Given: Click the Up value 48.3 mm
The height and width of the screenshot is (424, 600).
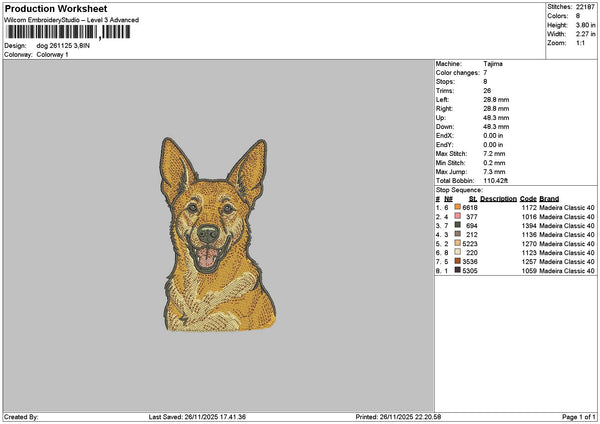Looking at the screenshot, I should (x=496, y=118).
